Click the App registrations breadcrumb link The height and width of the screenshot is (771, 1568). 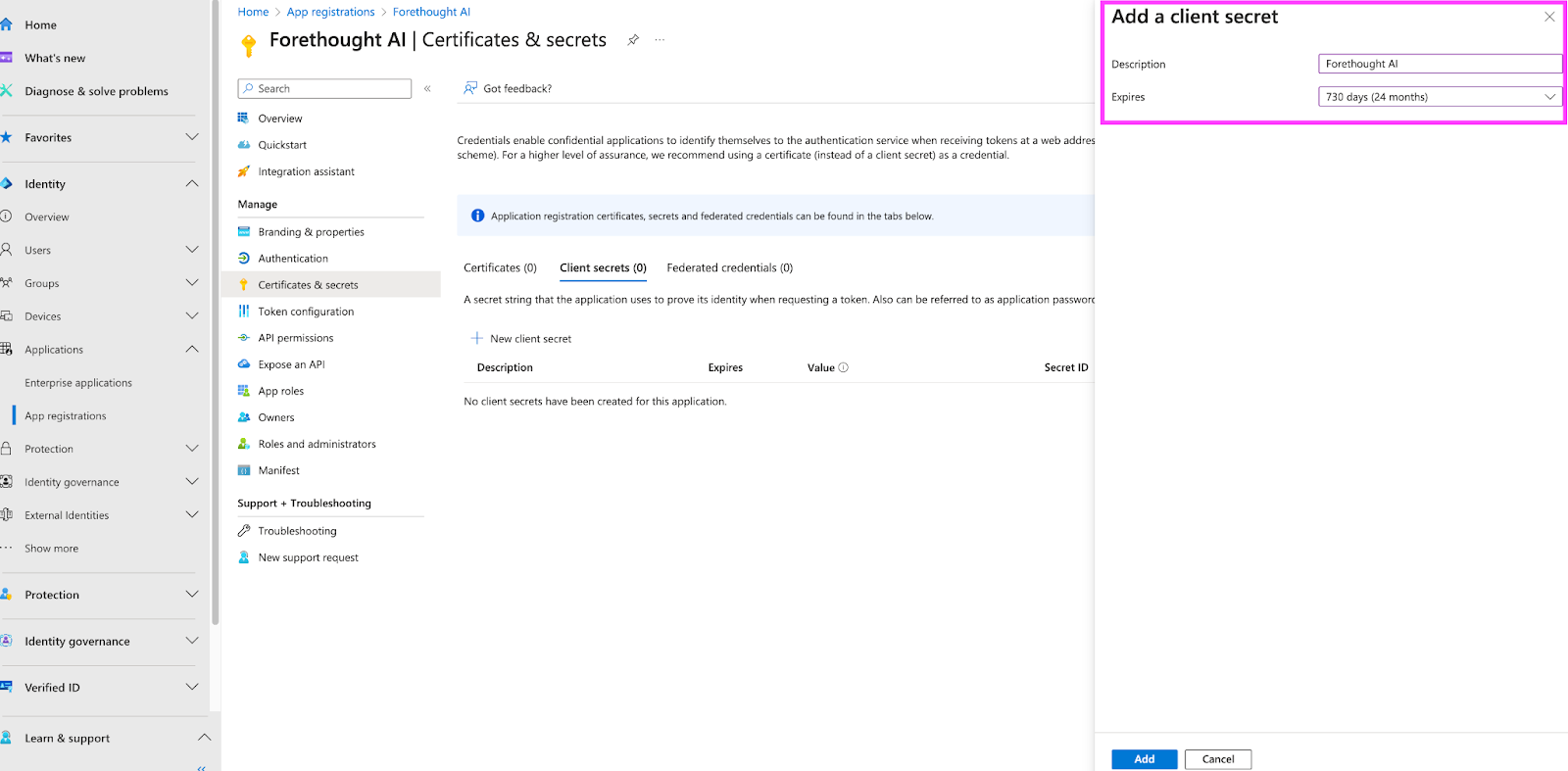point(330,12)
